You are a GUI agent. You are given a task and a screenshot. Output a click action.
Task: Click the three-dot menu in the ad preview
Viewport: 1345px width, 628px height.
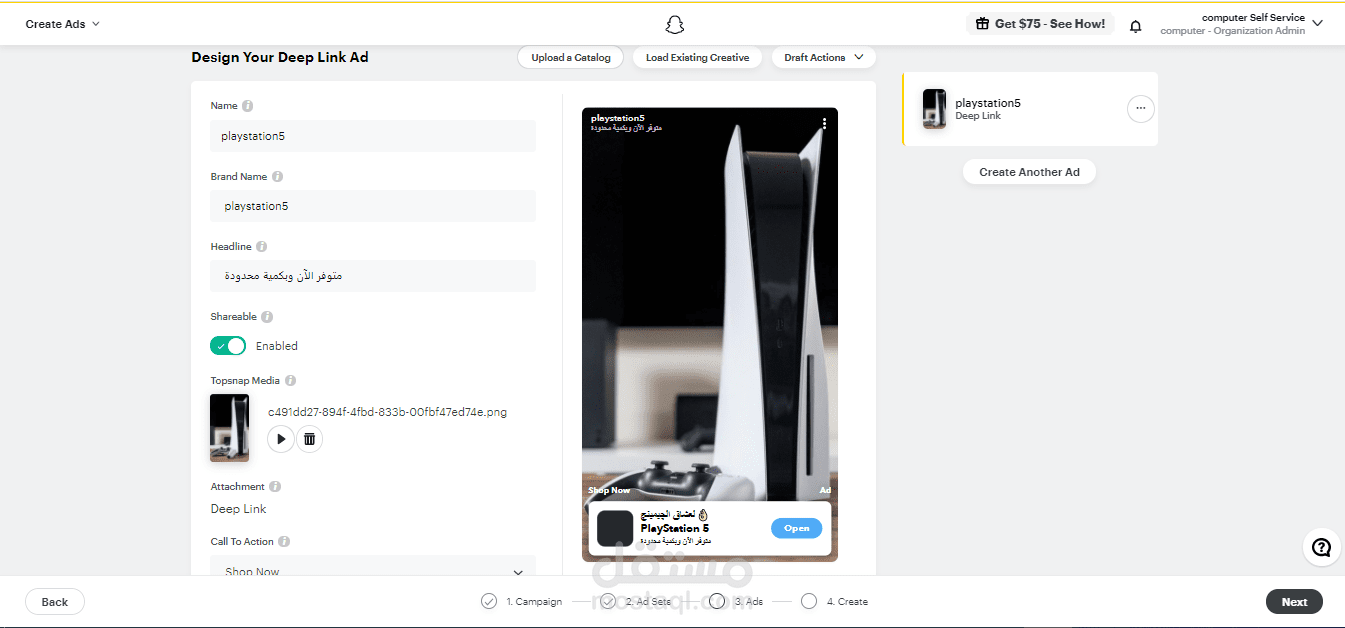click(x=824, y=124)
